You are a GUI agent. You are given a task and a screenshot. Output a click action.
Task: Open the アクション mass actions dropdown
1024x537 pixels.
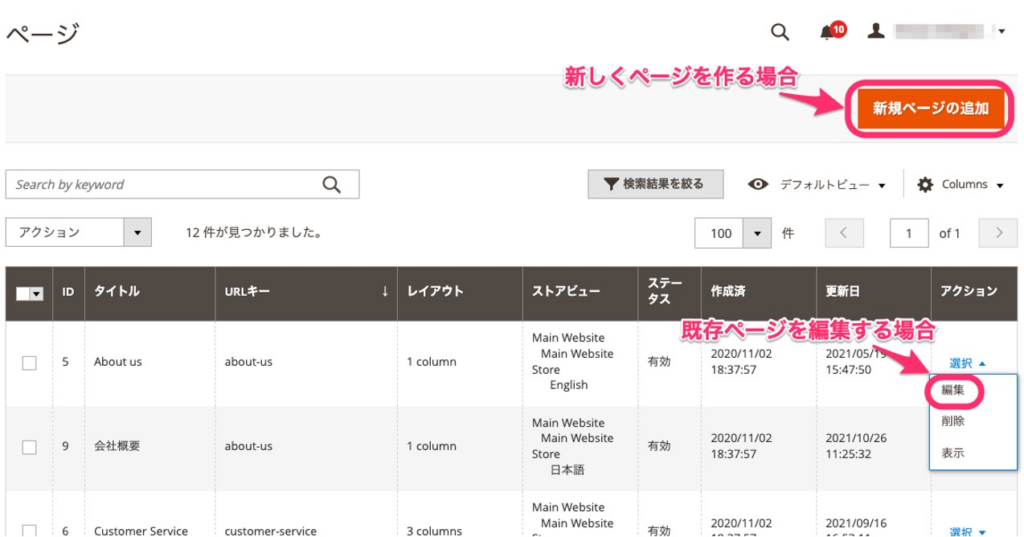coord(78,232)
